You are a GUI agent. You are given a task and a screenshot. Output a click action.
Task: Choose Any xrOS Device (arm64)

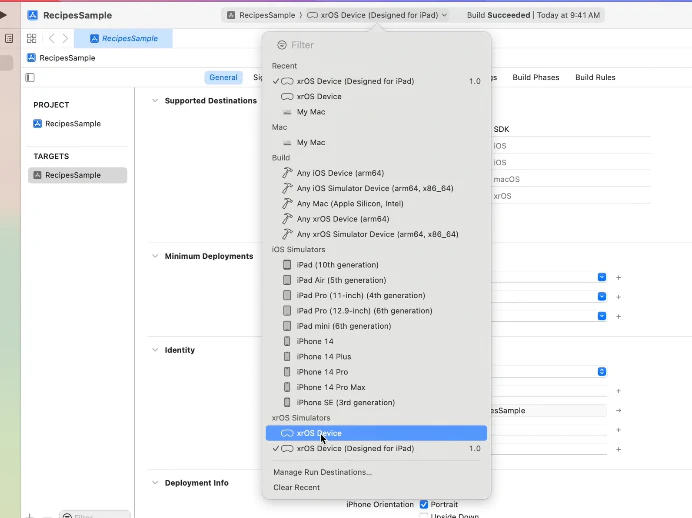[x=376, y=219]
